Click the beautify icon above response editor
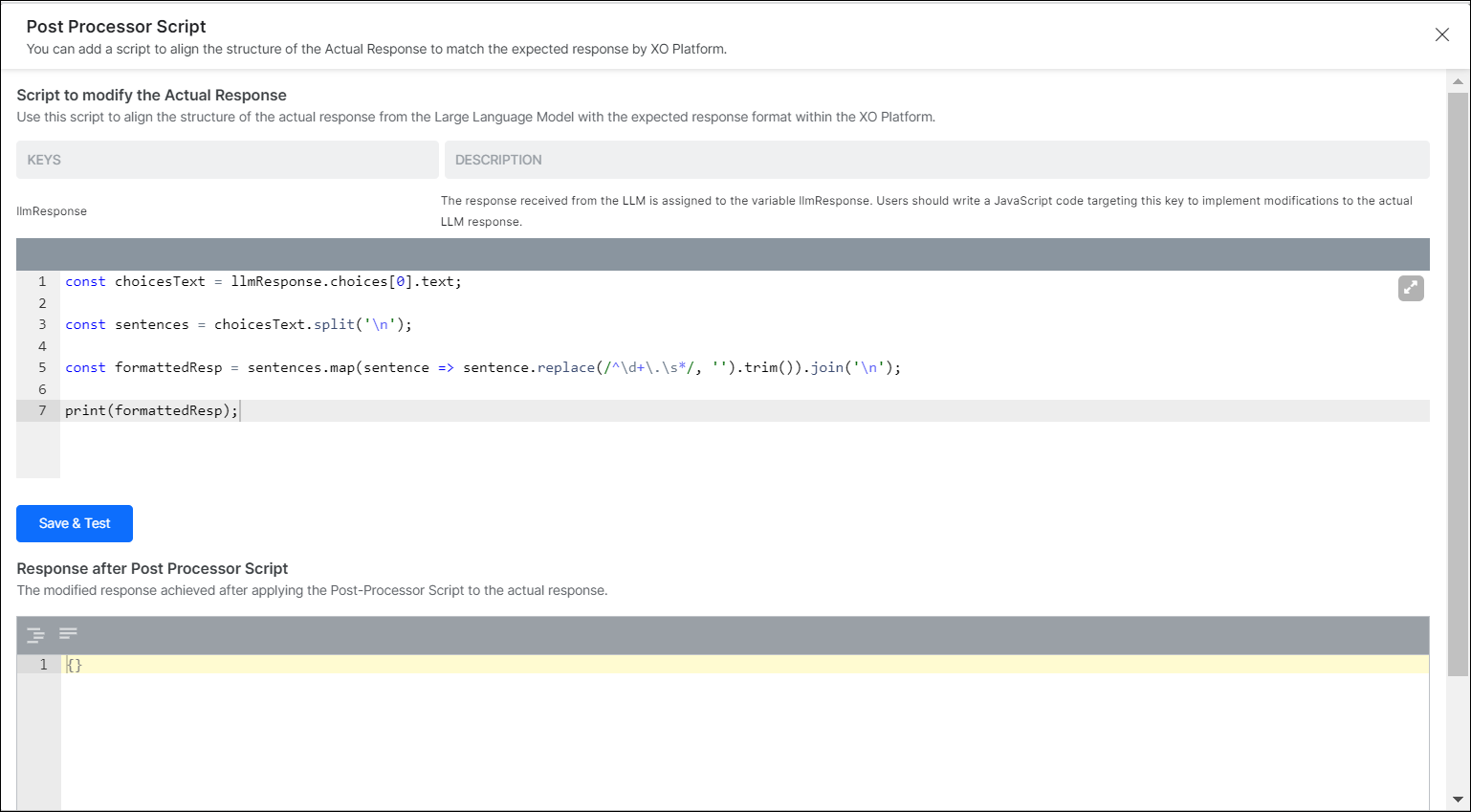 click(x=35, y=634)
